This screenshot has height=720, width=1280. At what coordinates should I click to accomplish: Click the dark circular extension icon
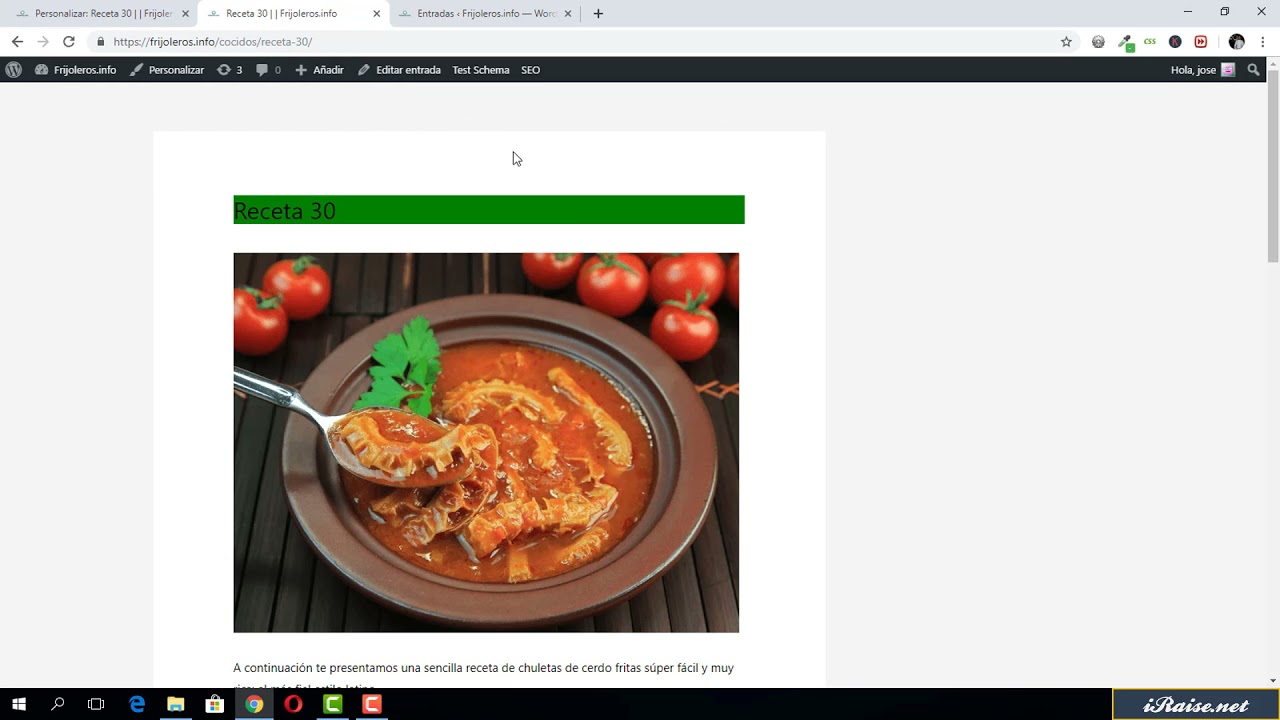click(x=1175, y=42)
